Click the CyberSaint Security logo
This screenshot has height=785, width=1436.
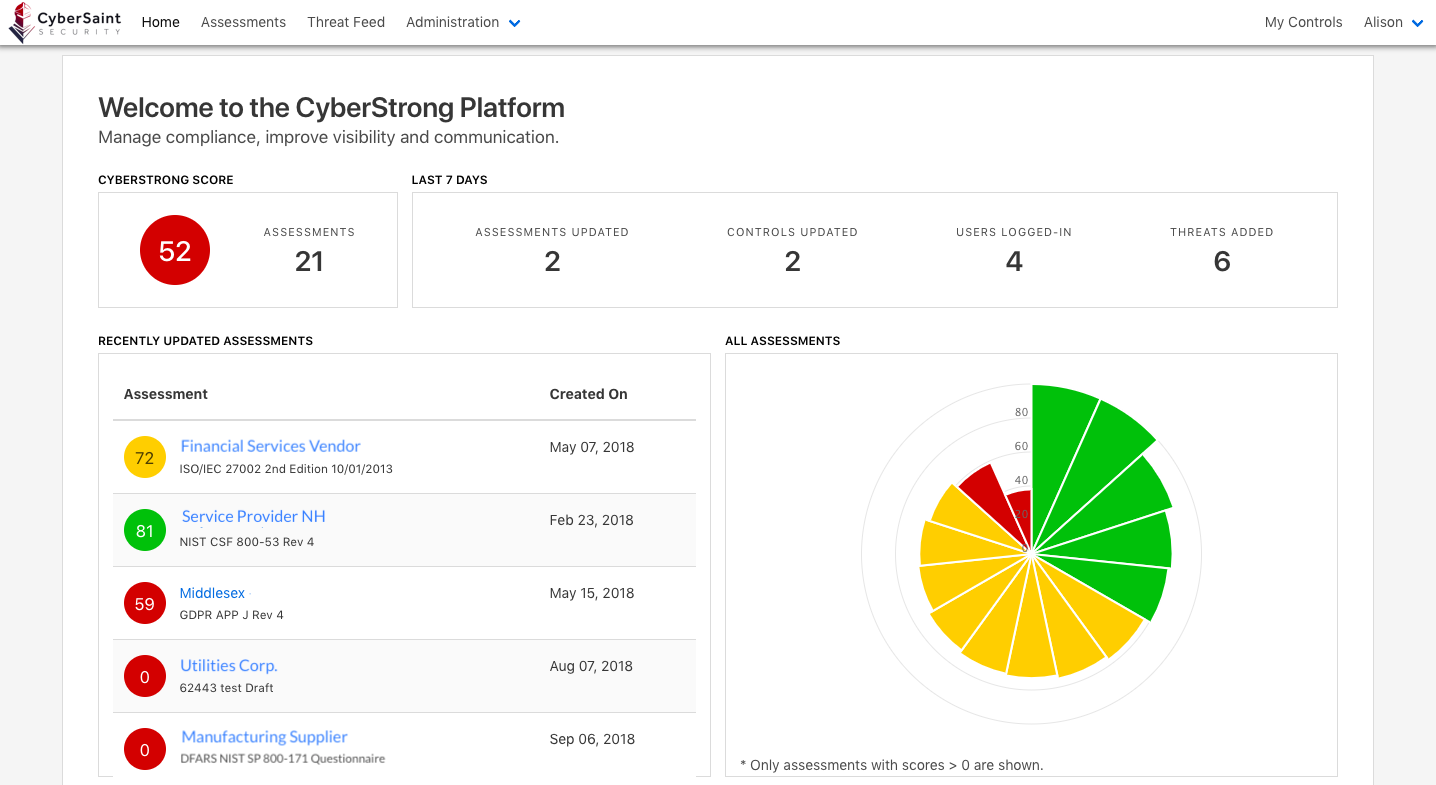coord(65,23)
